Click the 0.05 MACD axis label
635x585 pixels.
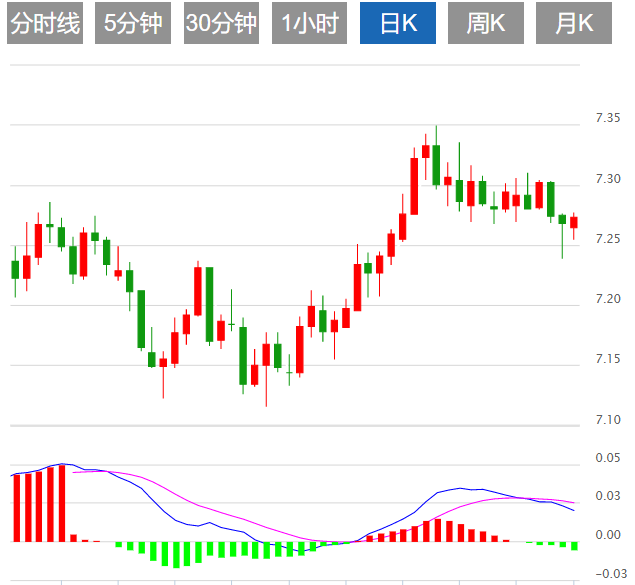pos(608,458)
